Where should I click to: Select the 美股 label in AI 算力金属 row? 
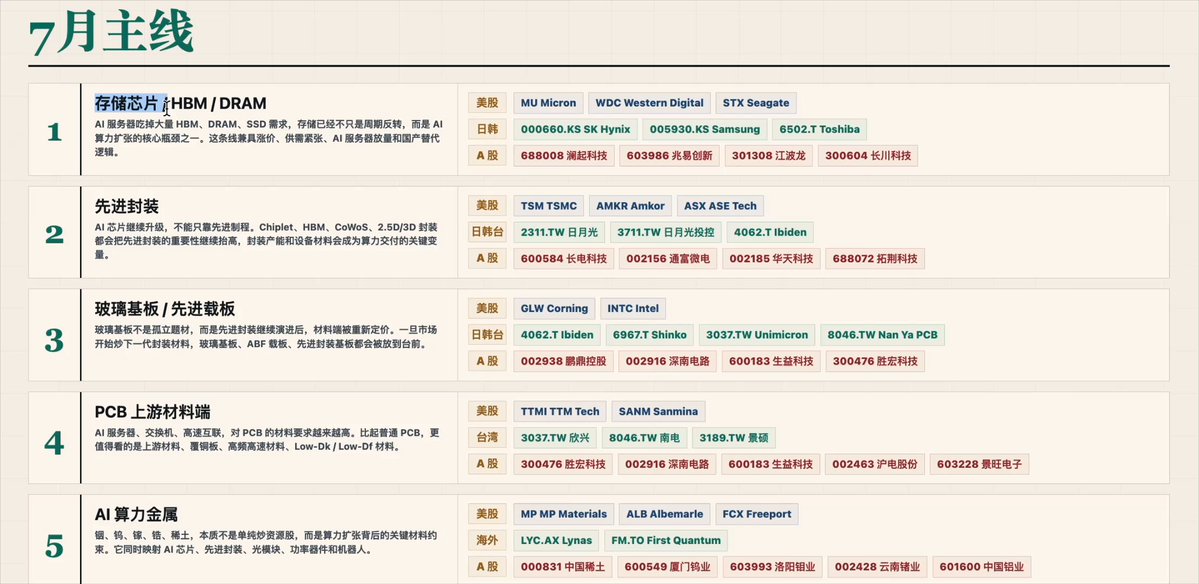[x=487, y=514]
